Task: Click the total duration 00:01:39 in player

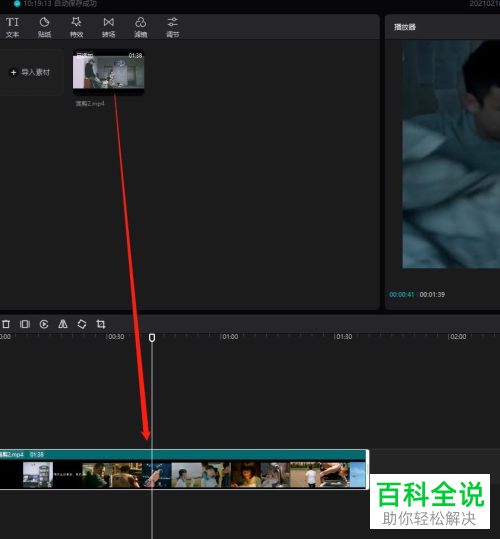Action: [432, 295]
